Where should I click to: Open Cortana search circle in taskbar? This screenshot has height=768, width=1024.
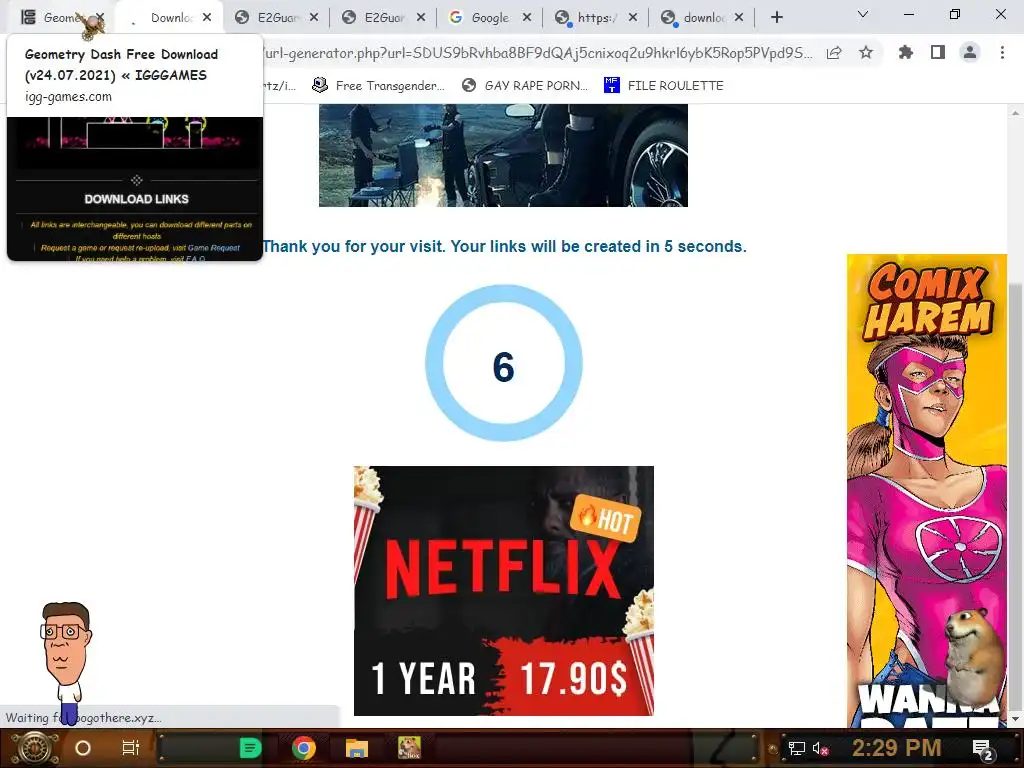(x=83, y=748)
